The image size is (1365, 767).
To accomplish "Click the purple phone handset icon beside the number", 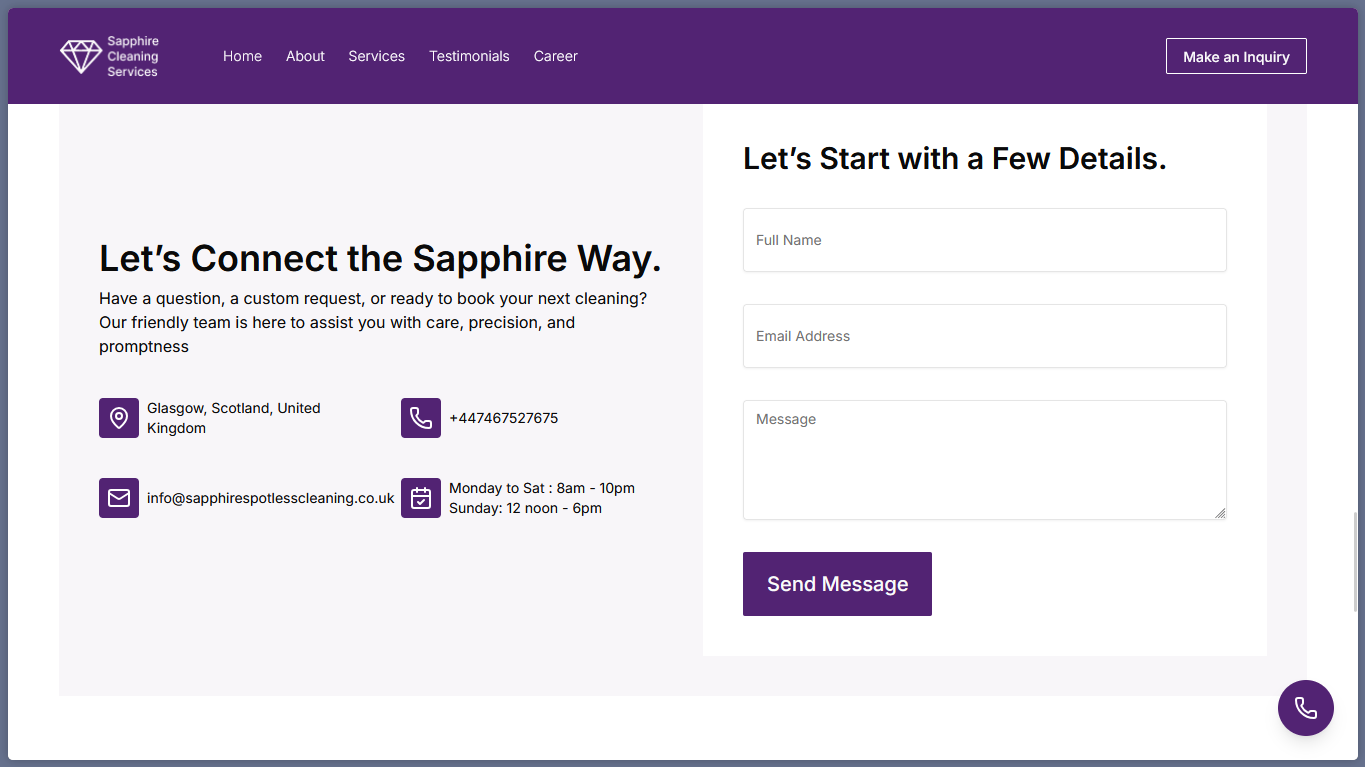I will 421,418.
